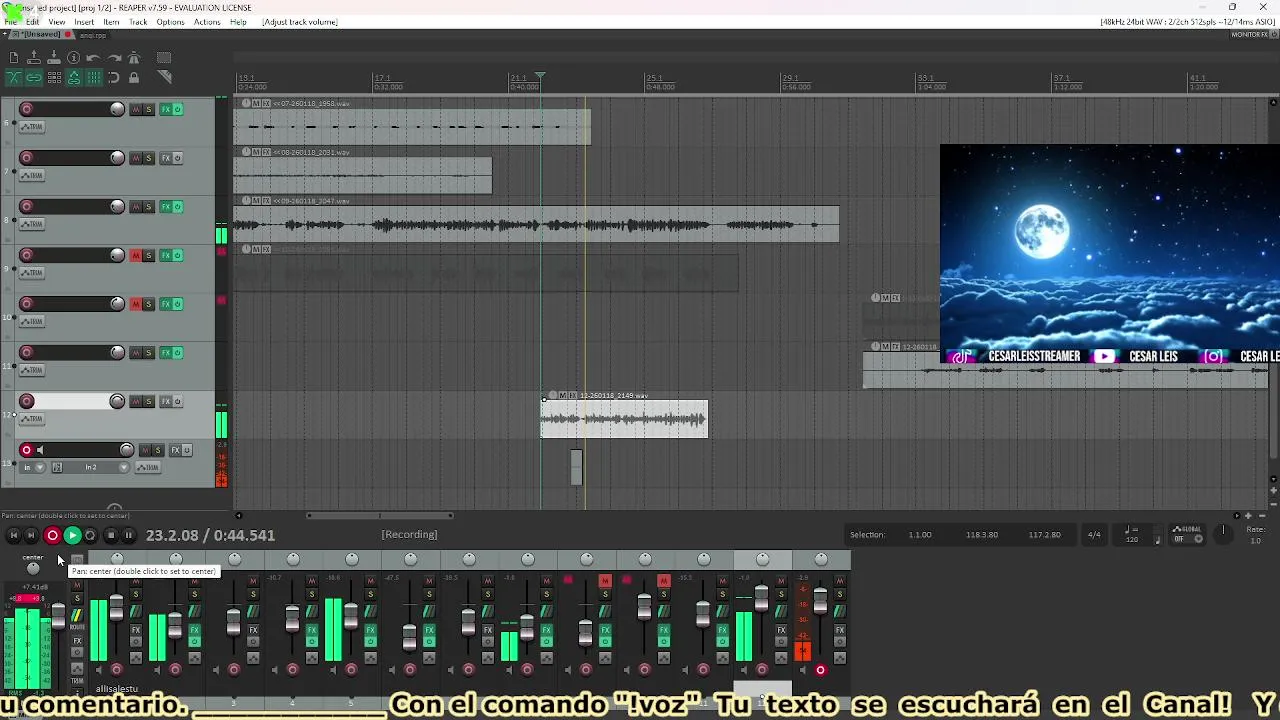The height and width of the screenshot is (720, 1280).
Task: Click the Redo arrow icon
Action: [114, 58]
